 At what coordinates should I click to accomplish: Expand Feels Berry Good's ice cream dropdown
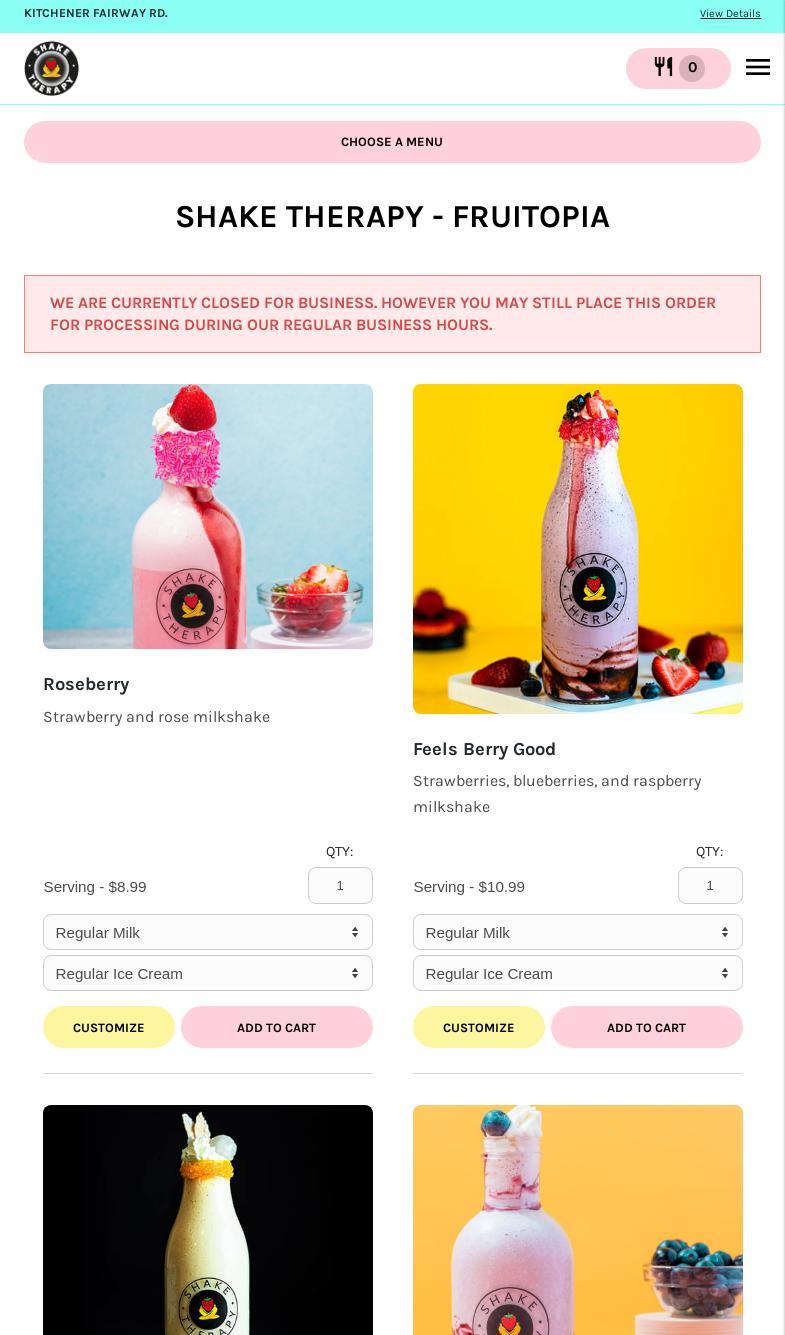578,973
